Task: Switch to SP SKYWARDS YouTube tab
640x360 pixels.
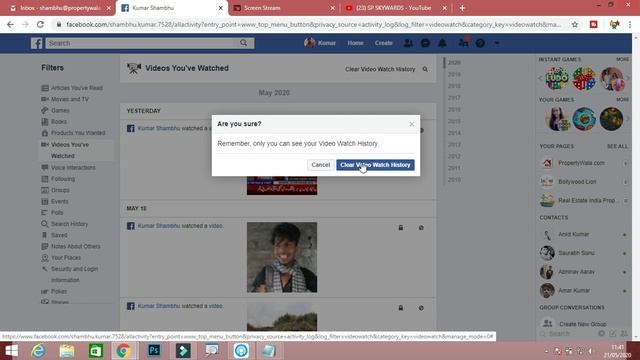Action: click(394, 8)
